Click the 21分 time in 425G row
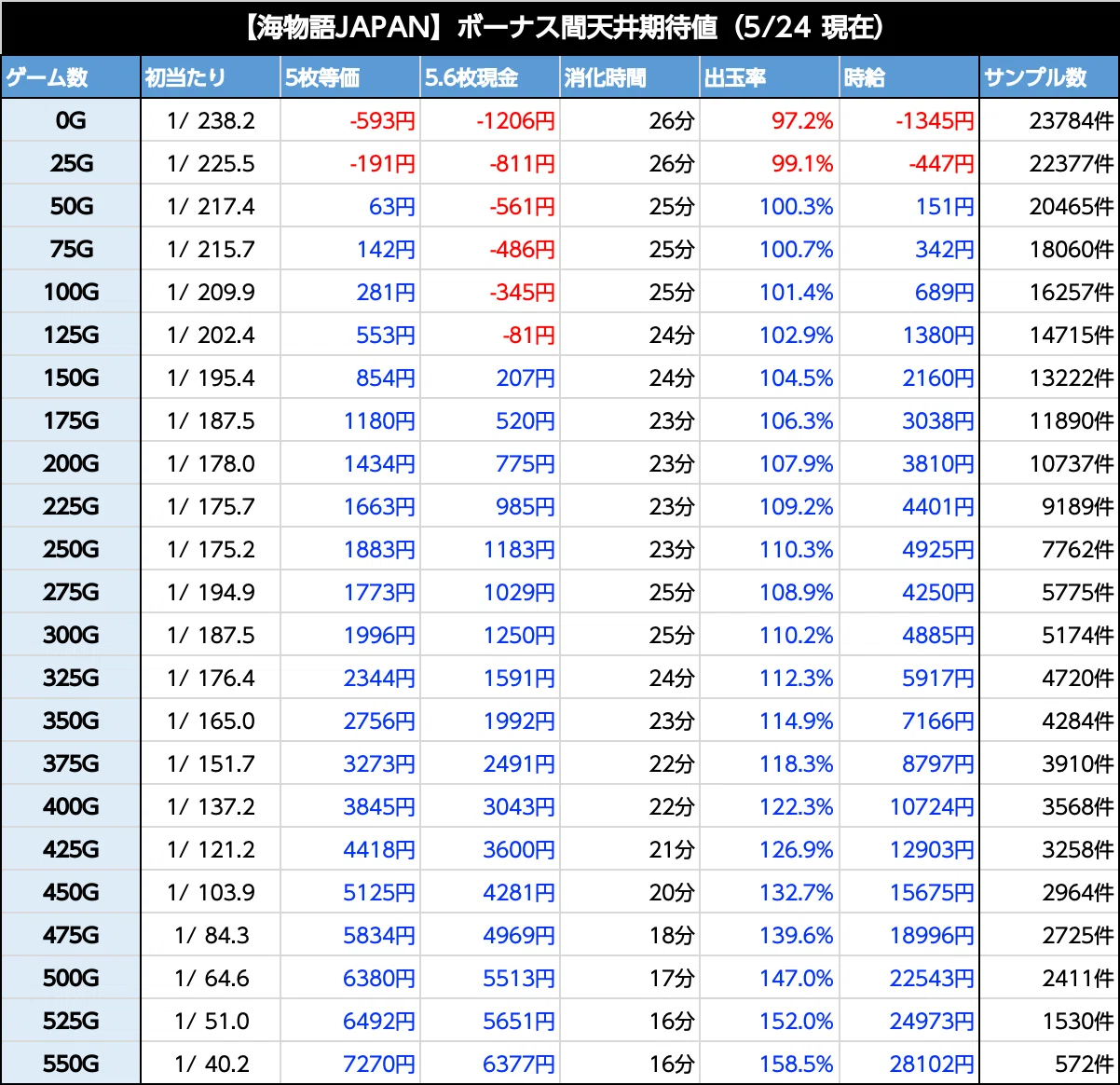The image size is (1120, 1085). coord(672,849)
